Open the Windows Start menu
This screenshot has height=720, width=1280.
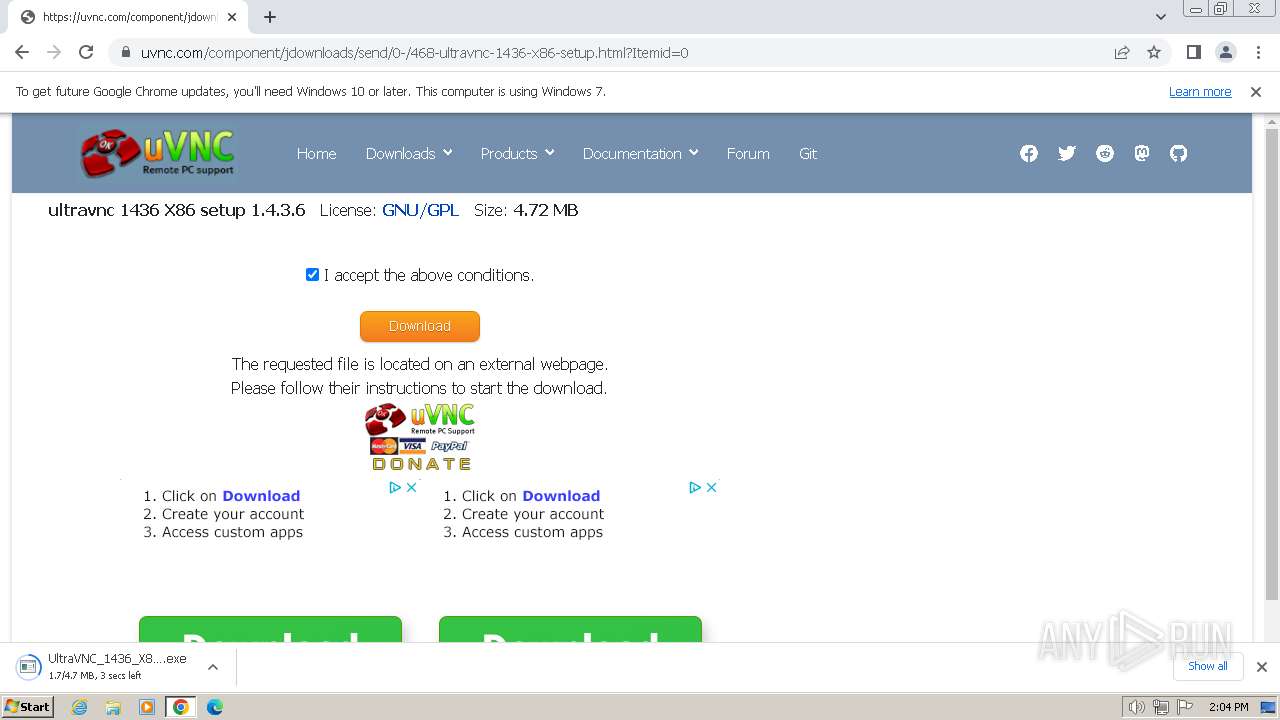(x=28, y=707)
